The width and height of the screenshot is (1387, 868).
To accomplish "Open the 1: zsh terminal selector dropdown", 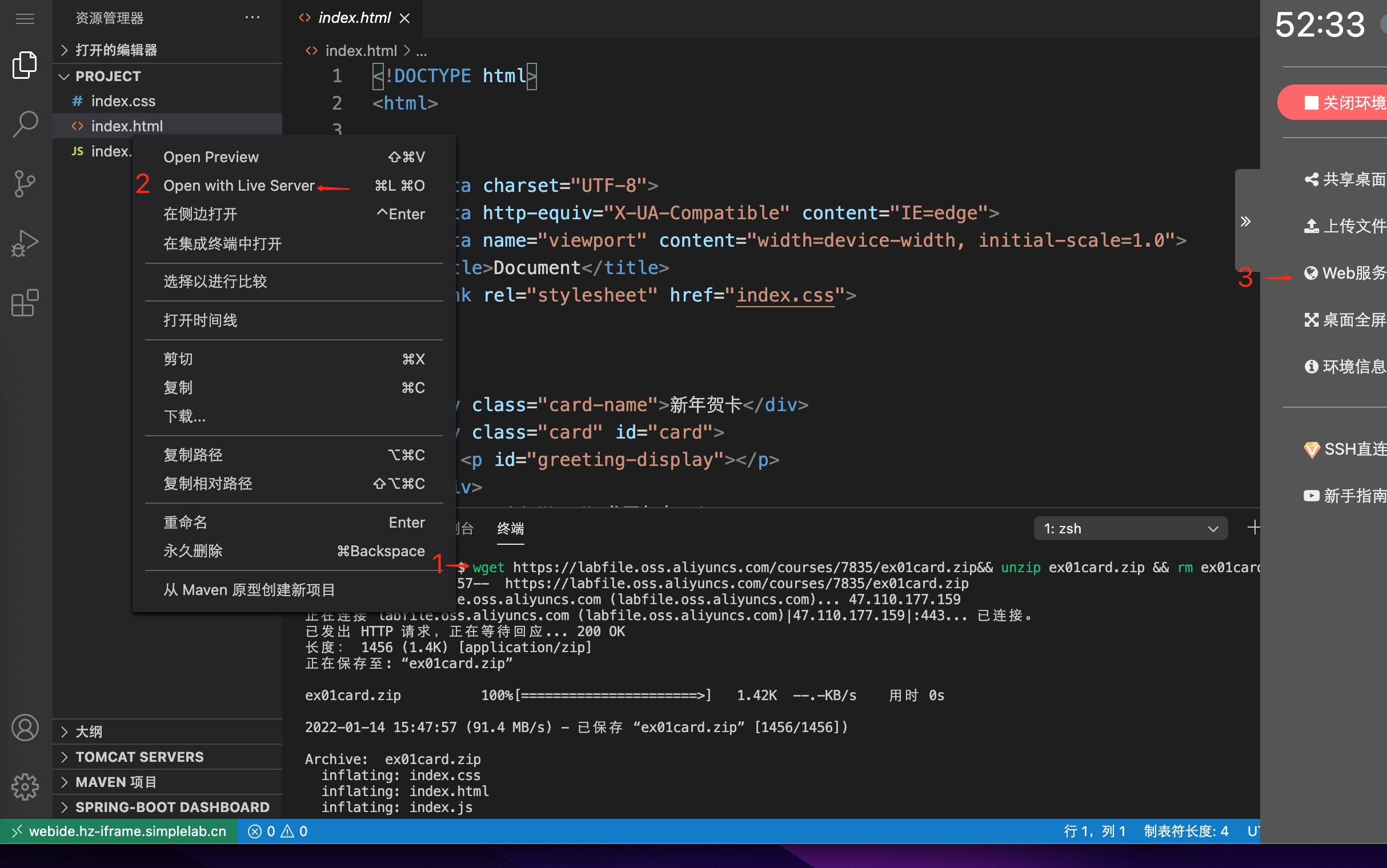I will pos(1130,528).
